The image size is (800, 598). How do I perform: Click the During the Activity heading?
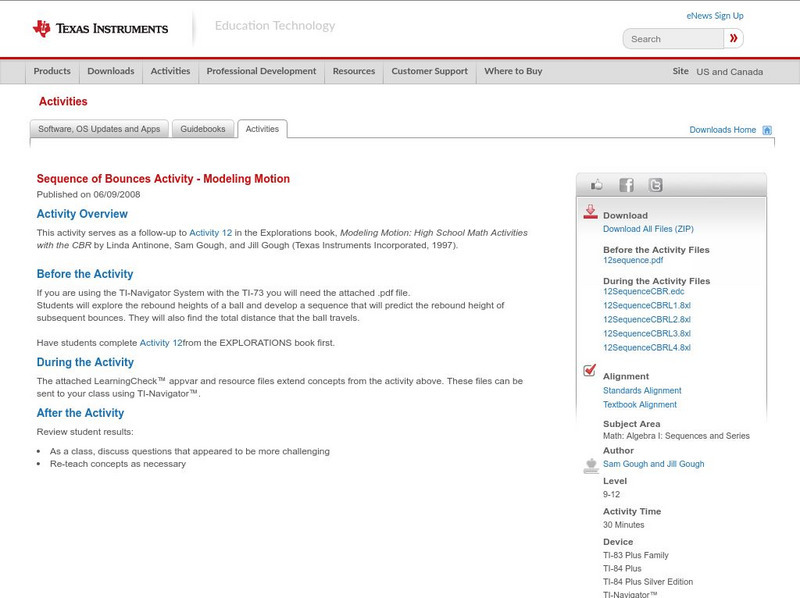[85, 362]
